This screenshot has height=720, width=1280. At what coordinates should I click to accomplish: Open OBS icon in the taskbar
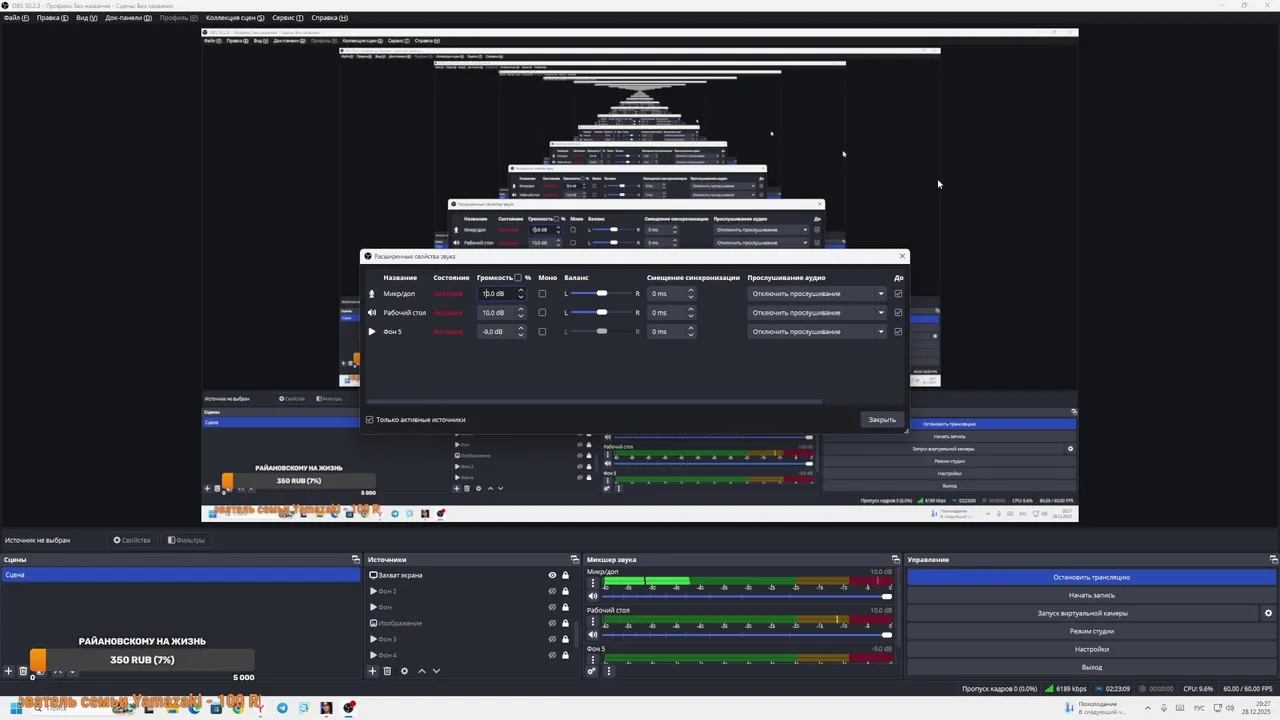tap(348, 708)
